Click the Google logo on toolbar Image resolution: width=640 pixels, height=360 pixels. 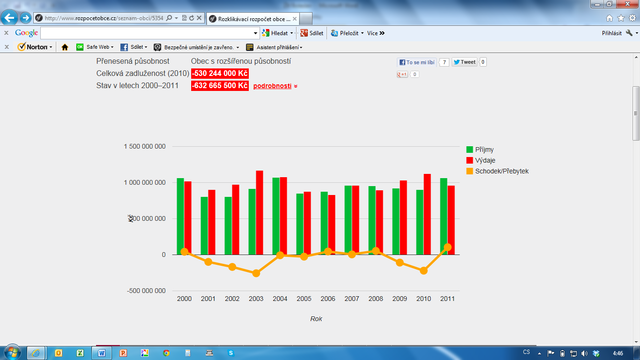(27, 33)
